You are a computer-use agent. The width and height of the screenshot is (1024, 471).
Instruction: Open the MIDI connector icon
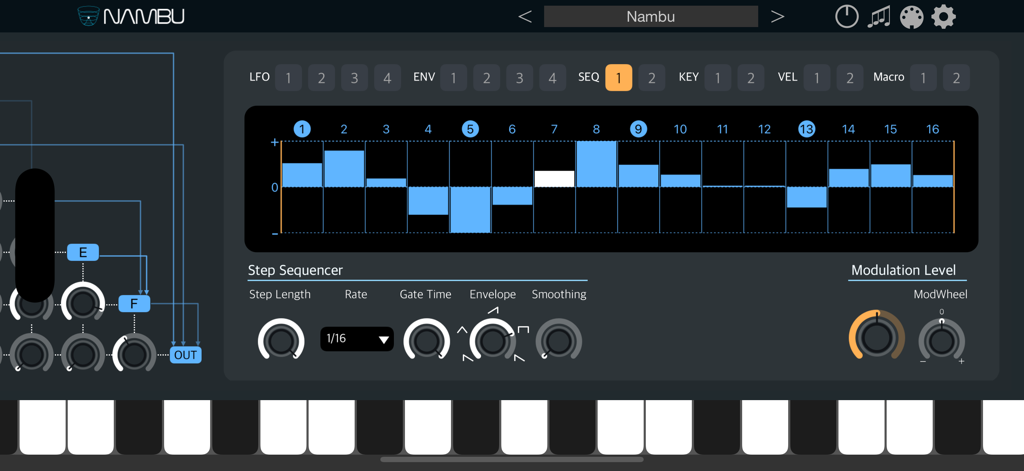tap(911, 16)
